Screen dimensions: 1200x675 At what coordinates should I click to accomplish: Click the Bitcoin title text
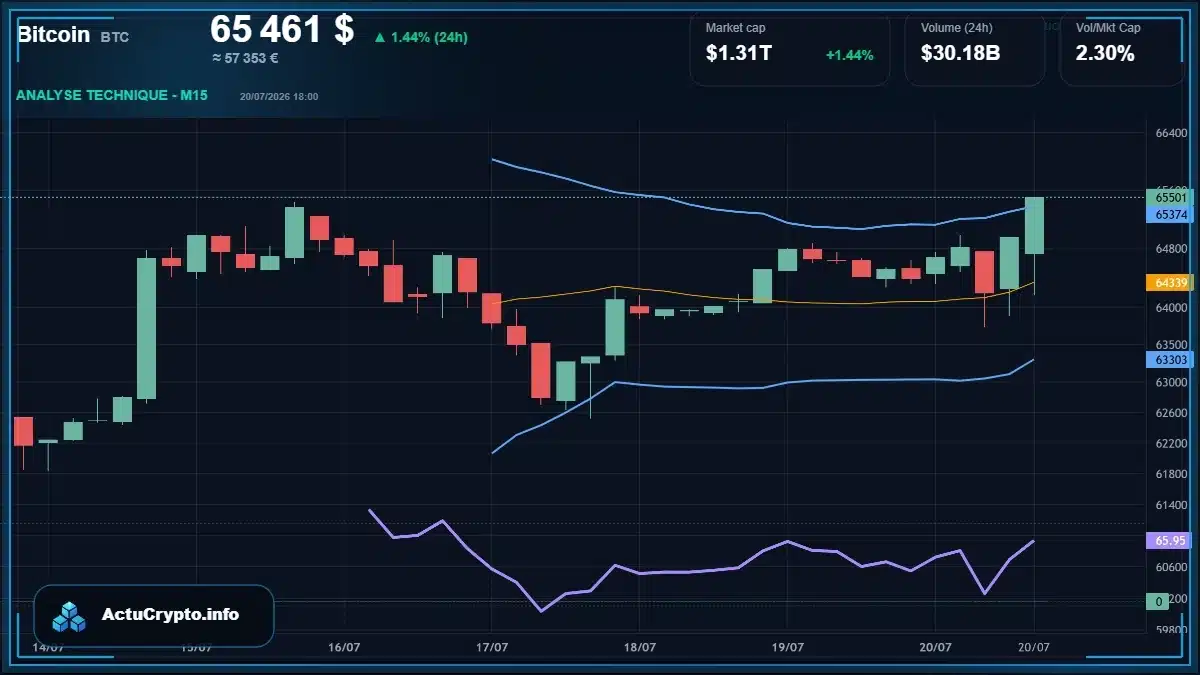pos(54,34)
